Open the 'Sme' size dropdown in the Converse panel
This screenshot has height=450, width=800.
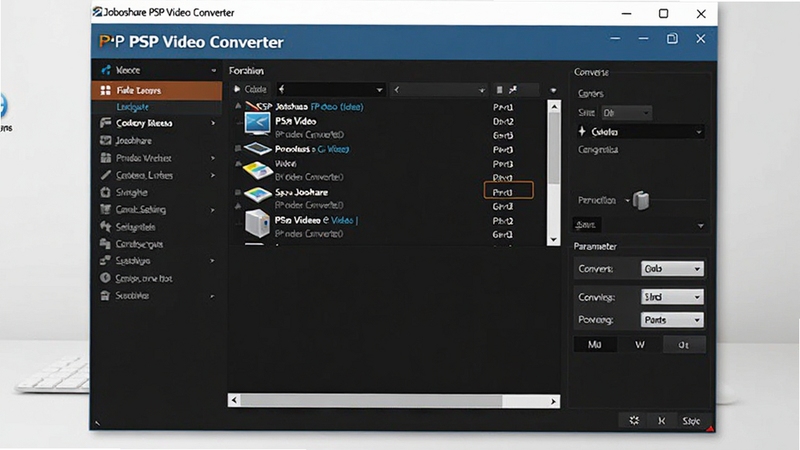(x=627, y=113)
